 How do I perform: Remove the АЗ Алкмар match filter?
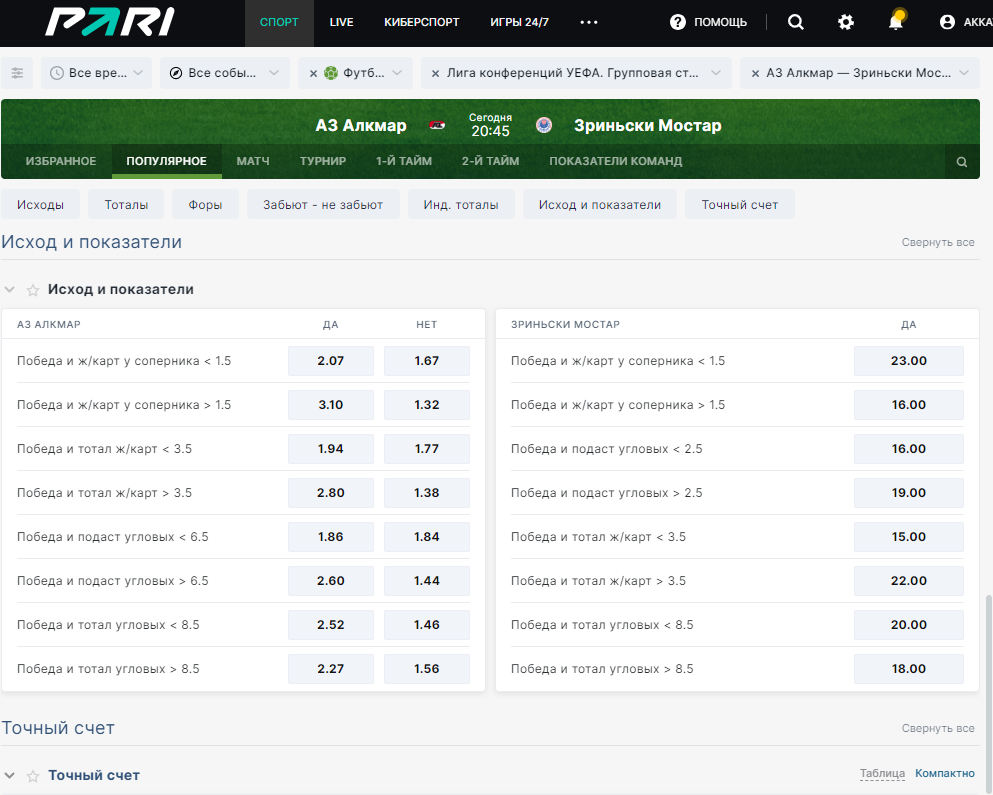click(x=755, y=73)
